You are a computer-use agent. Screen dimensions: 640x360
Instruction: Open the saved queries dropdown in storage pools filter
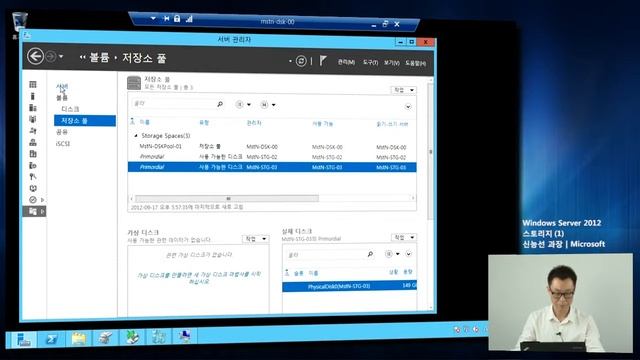pos(268,105)
